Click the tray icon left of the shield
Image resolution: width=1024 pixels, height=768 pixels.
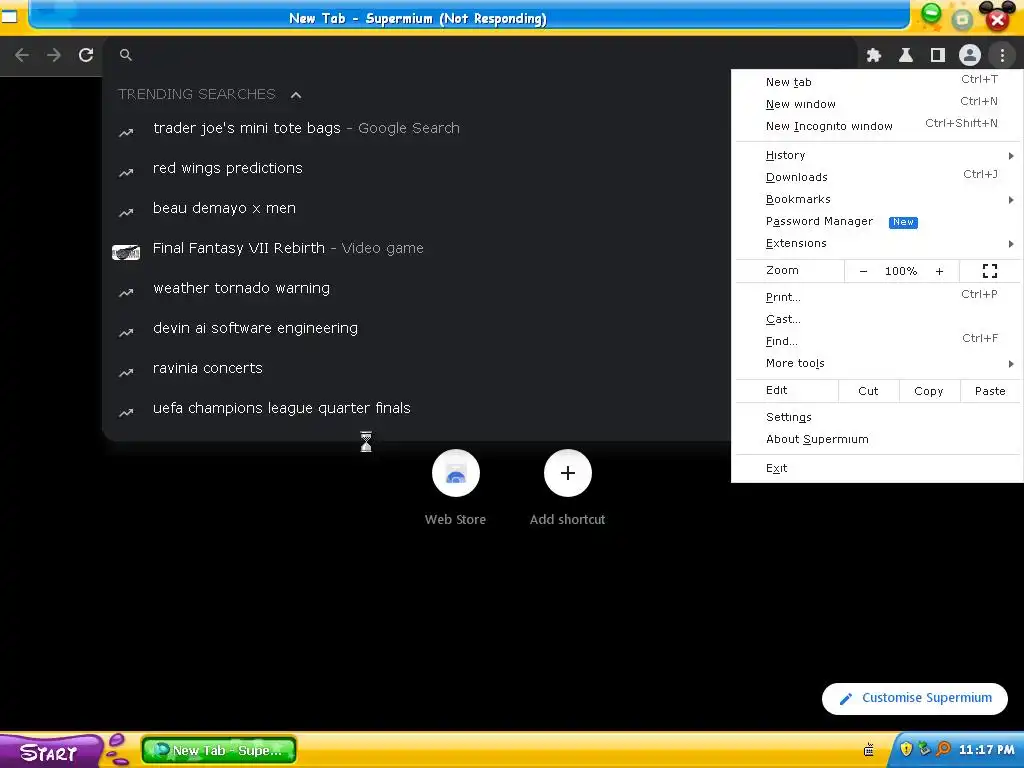click(869, 750)
